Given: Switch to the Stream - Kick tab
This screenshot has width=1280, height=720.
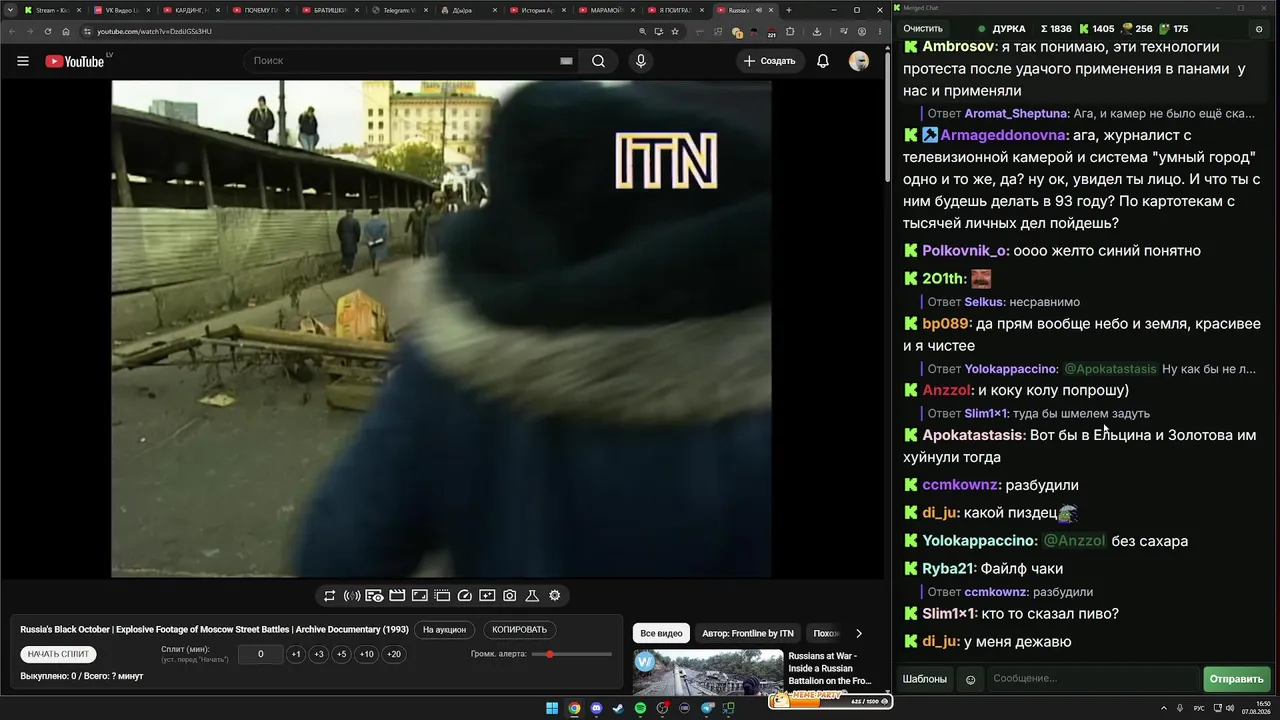Looking at the screenshot, I should pyautogui.click(x=52, y=10).
